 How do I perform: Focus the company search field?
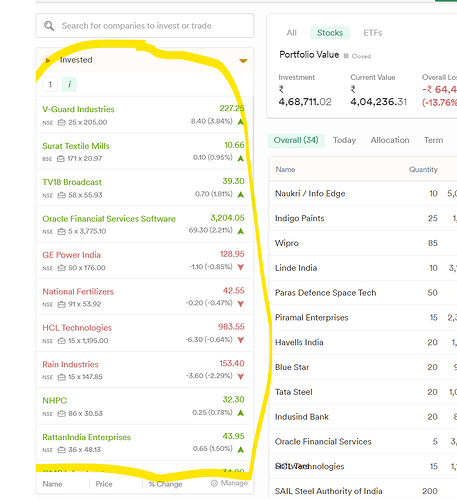click(145, 26)
